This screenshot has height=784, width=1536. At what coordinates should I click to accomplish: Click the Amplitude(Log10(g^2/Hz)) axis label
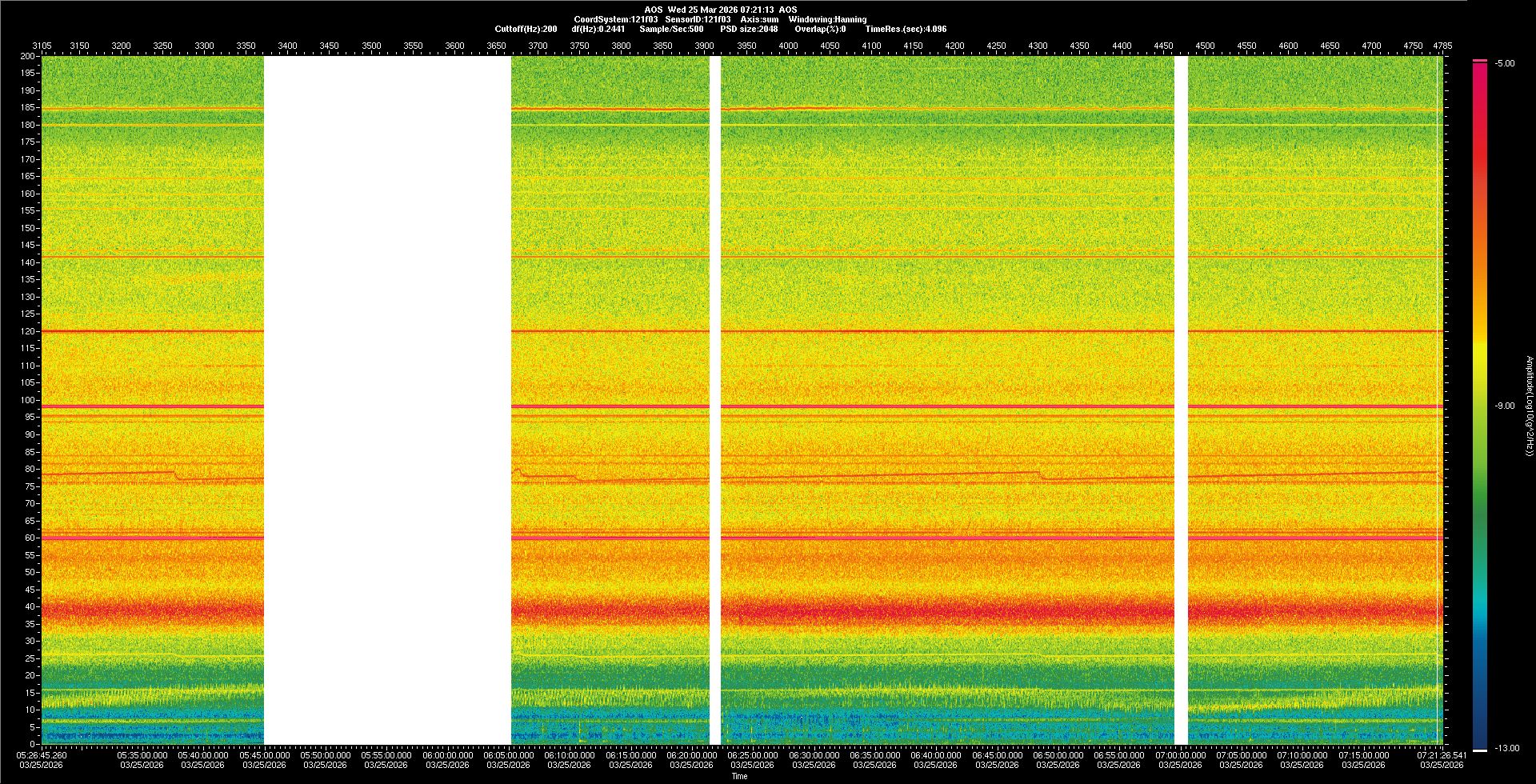point(1529,406)
